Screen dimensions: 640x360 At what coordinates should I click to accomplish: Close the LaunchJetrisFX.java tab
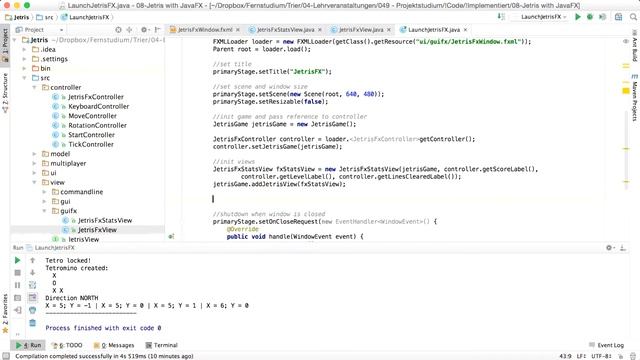coord(465,30)
